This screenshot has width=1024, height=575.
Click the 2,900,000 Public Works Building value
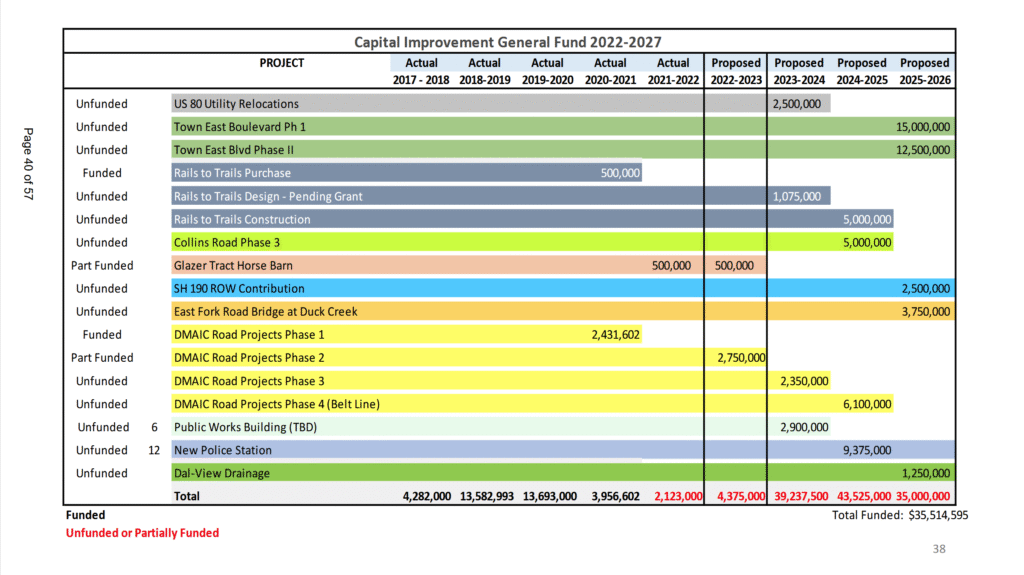[805, 427]
